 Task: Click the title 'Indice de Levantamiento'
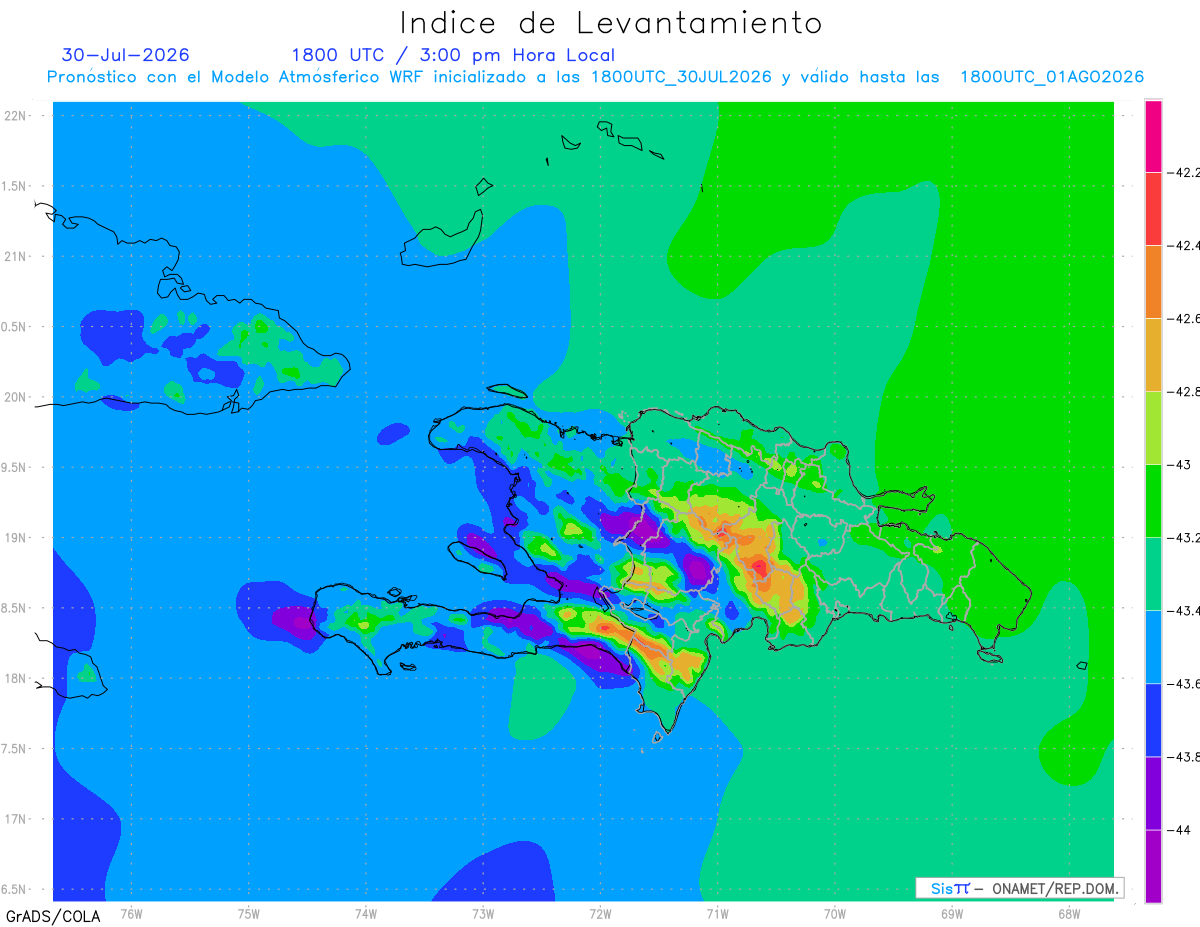point(611,22)
